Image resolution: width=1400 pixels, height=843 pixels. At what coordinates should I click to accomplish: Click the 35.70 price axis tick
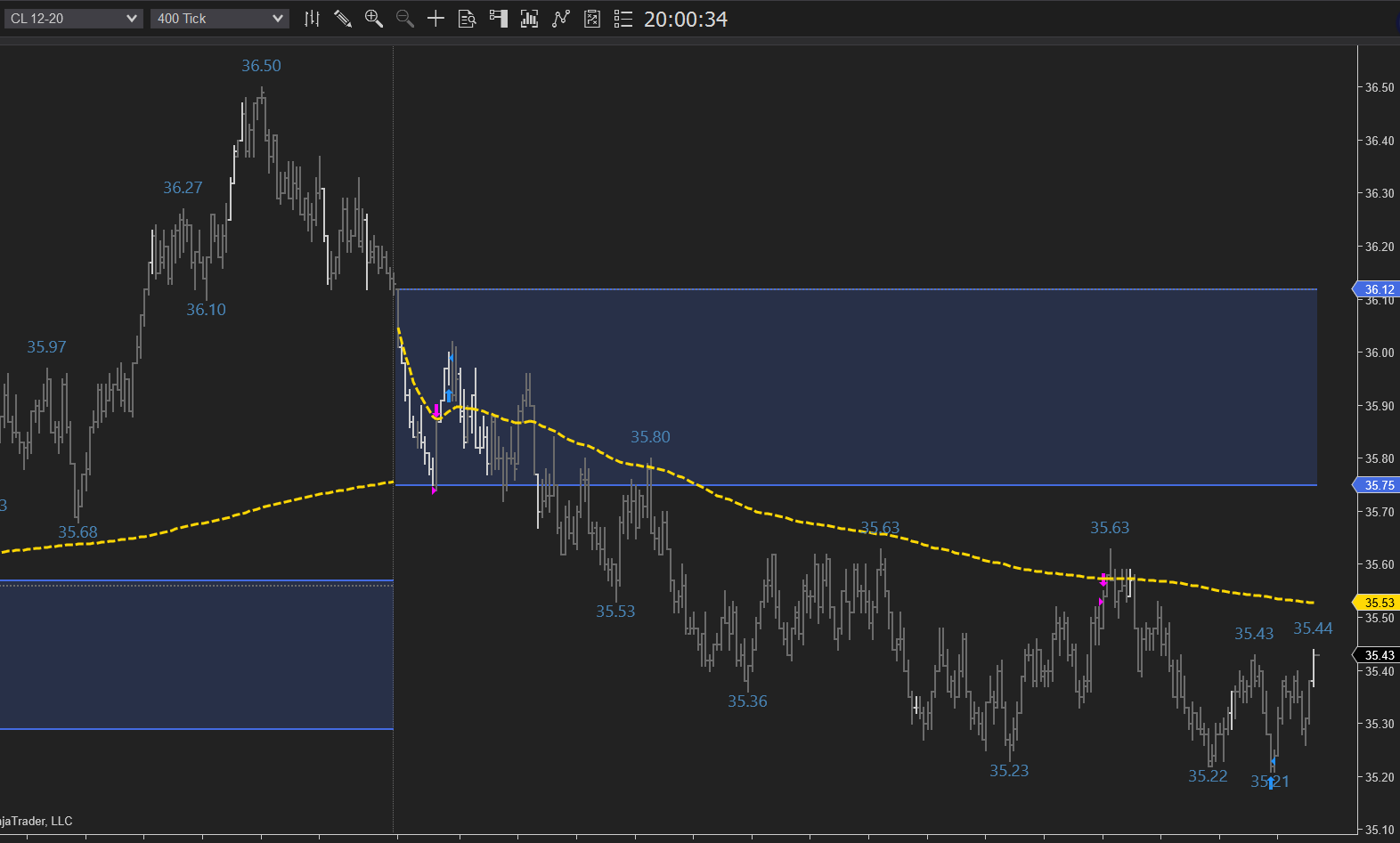pos(1380,512)
